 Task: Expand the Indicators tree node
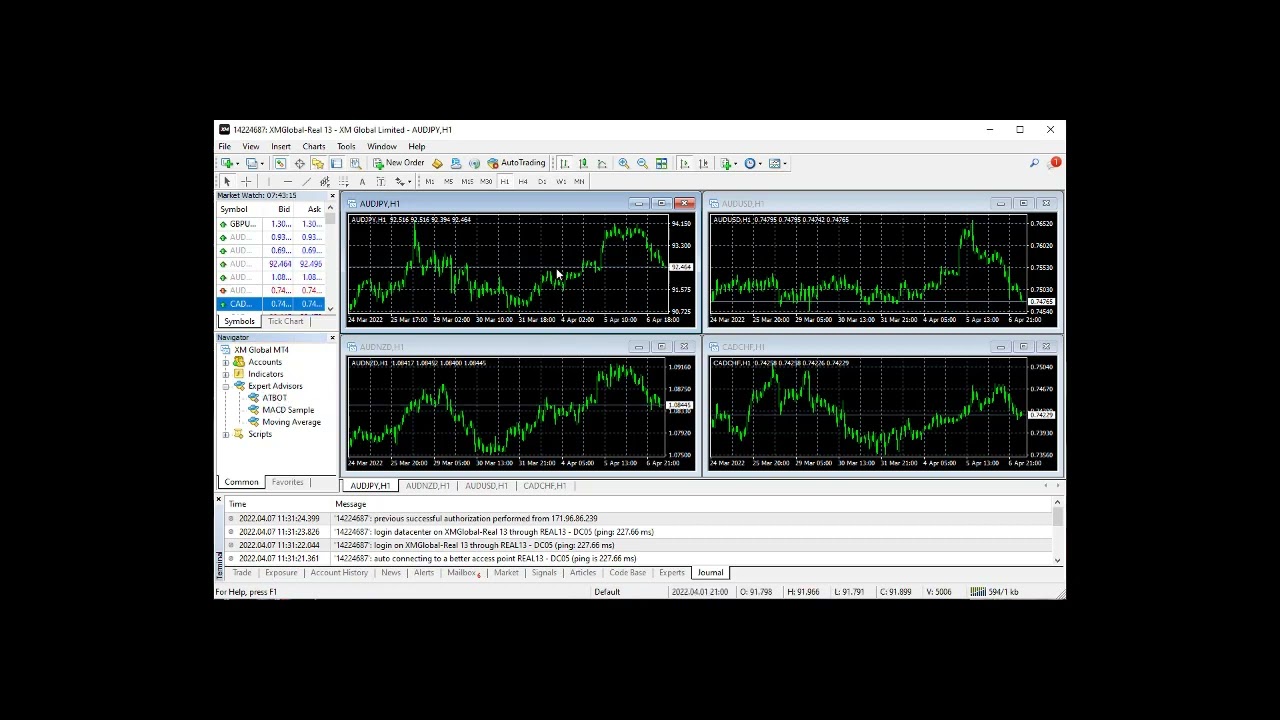pyautogui.click(x=226, y=374)
